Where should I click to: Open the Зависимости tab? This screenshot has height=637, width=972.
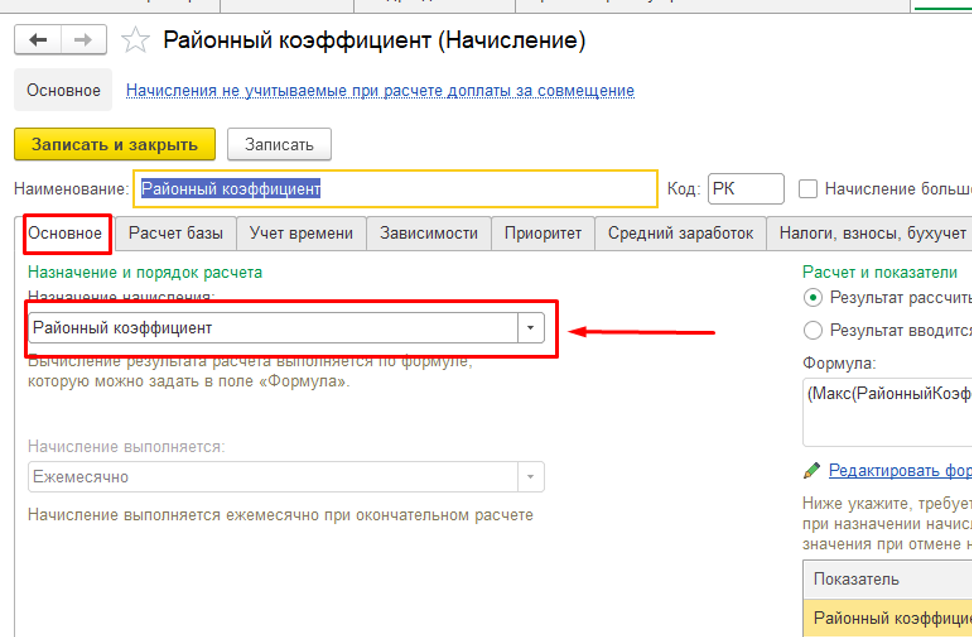point(429,234)
